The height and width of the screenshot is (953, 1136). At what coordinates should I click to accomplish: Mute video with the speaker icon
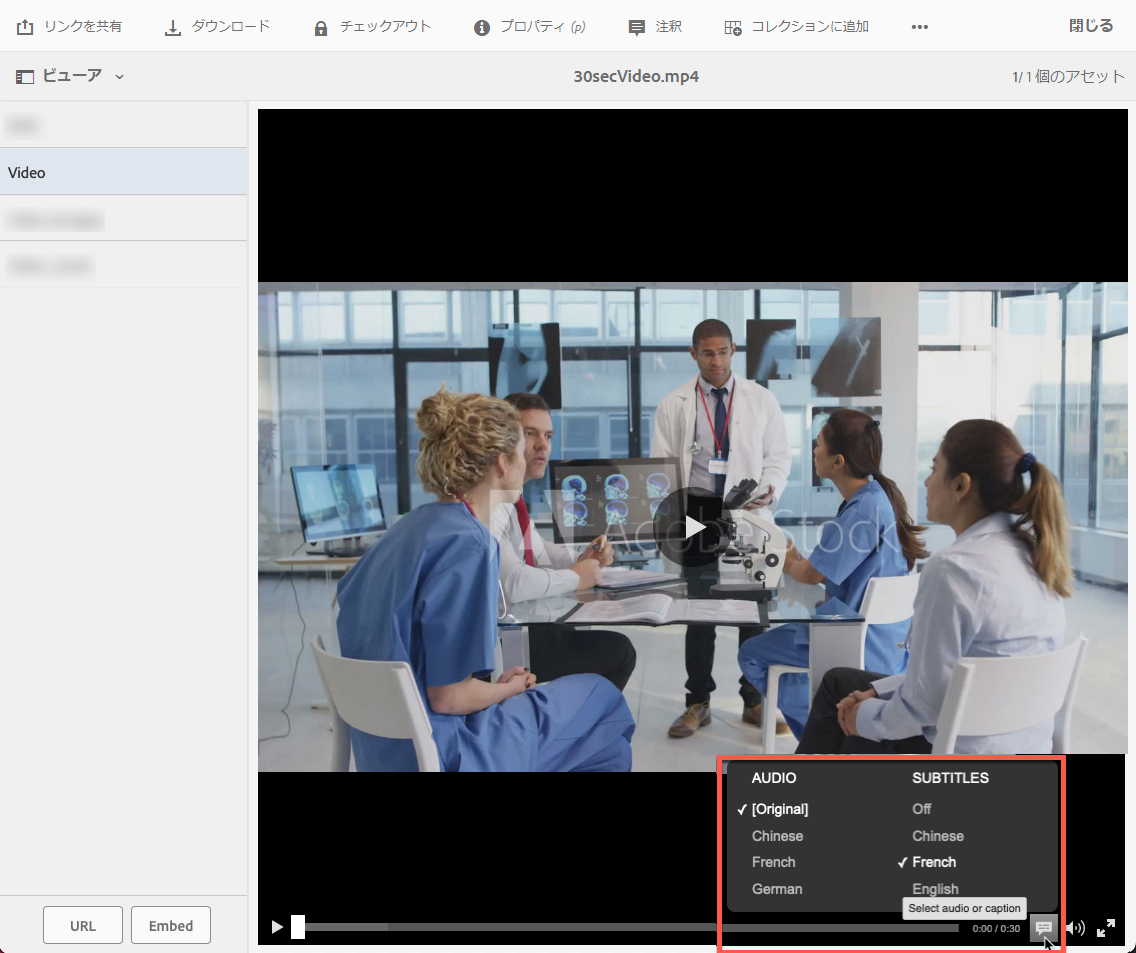click(1075, 928)
